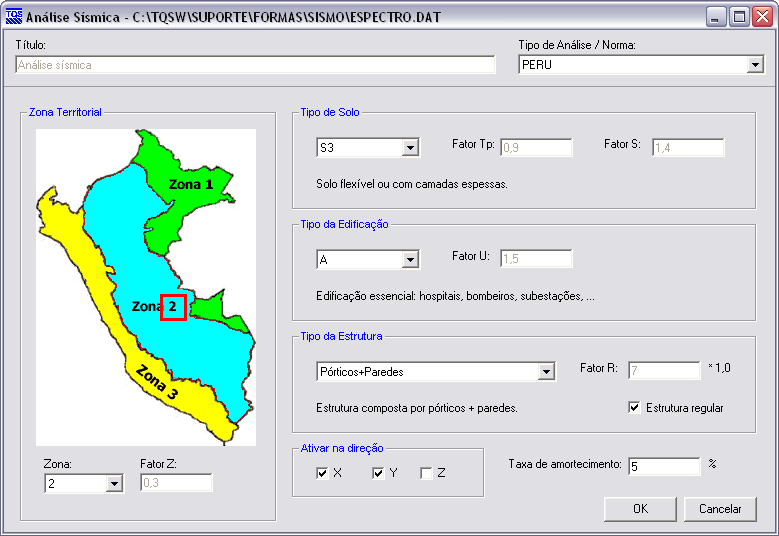Toggle the Y direction checkbox
The image size is (779, 536).
tap(379, 473)
